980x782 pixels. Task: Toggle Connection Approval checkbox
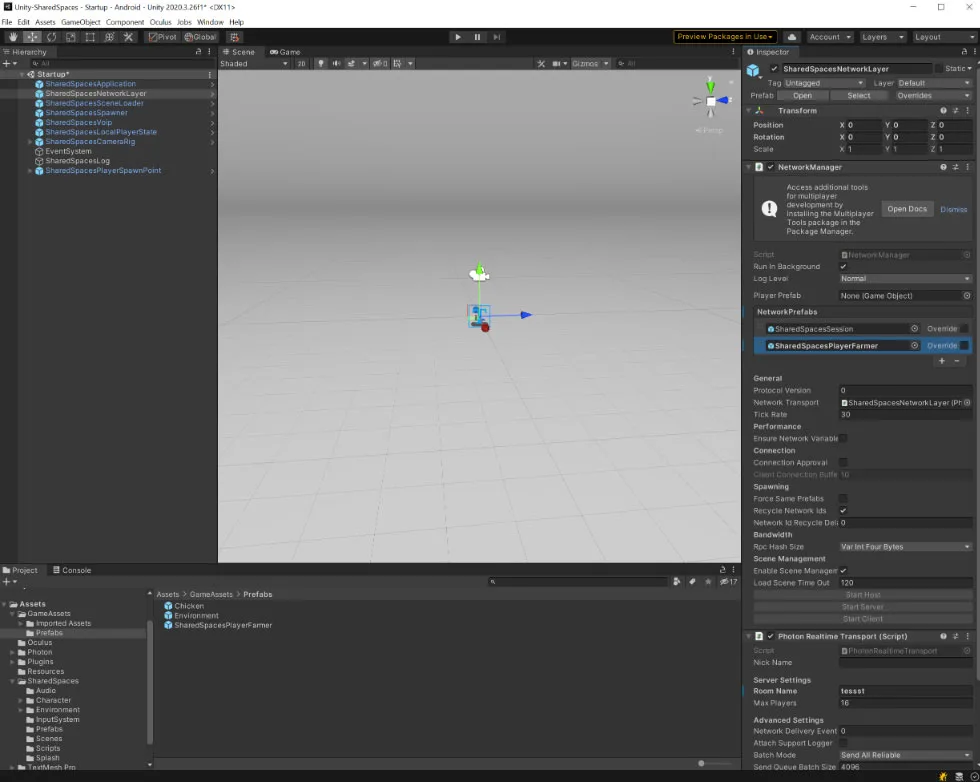point(843,463)
